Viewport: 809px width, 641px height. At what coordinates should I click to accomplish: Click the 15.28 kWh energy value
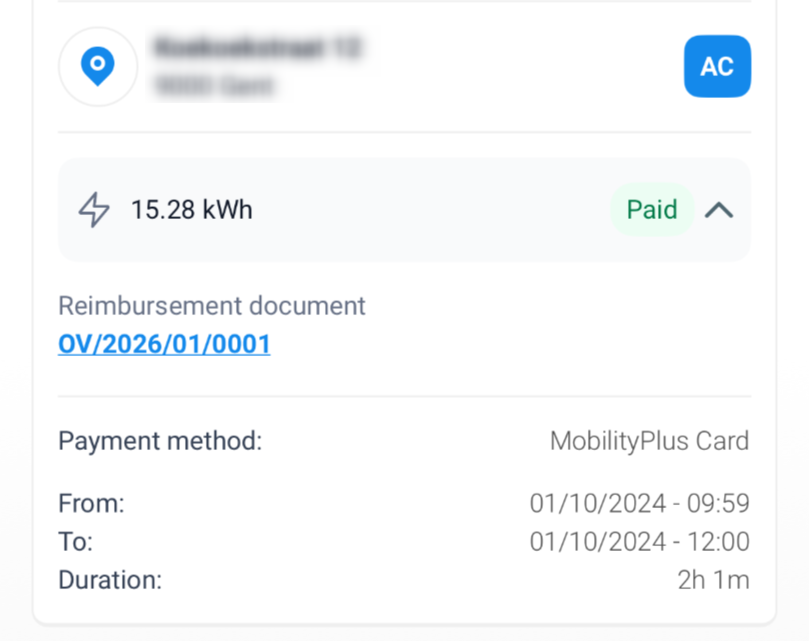pos(192,210)
